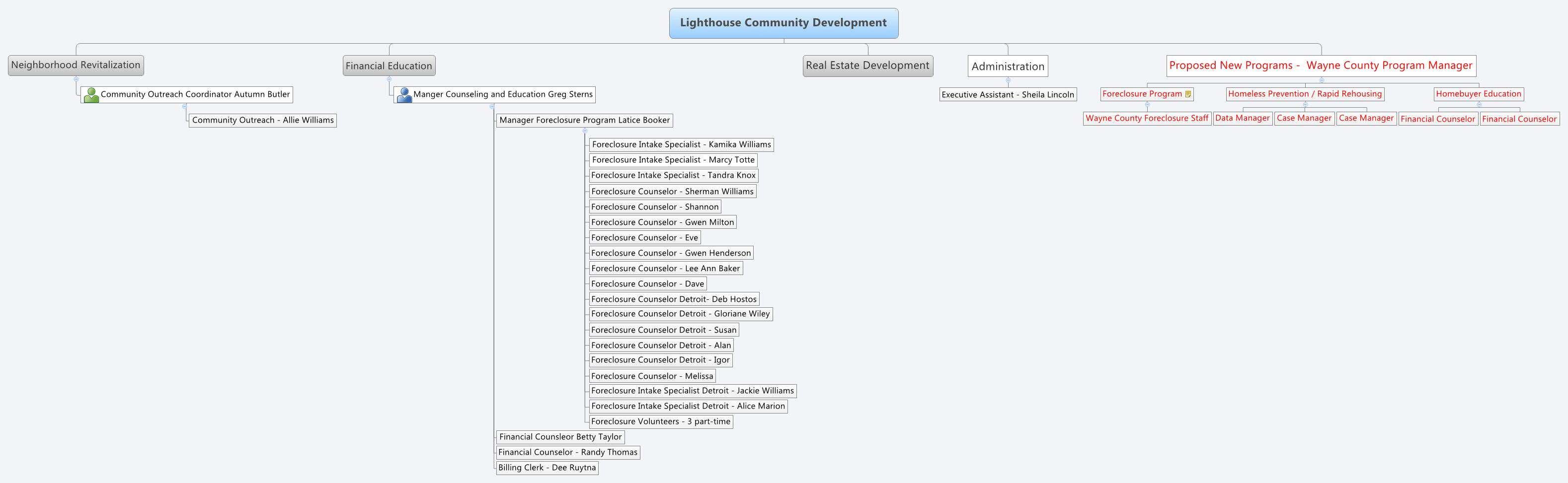
Task: Collapse the Homeless Prevention / Rapid Rehousing node
Action: coord(1305,104)
